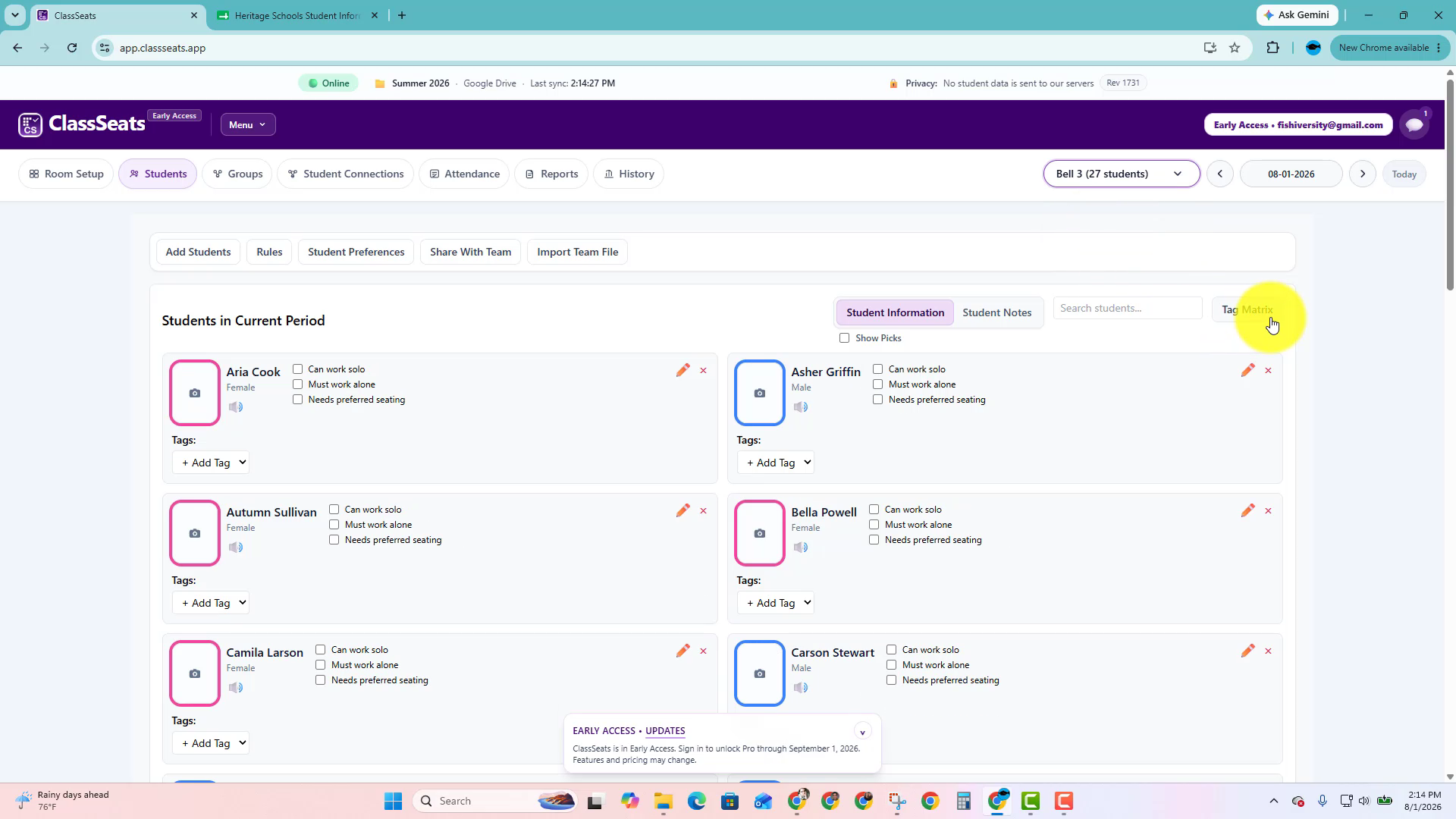Delete Asher Griffin with red X

click(x=1268, y=371)
